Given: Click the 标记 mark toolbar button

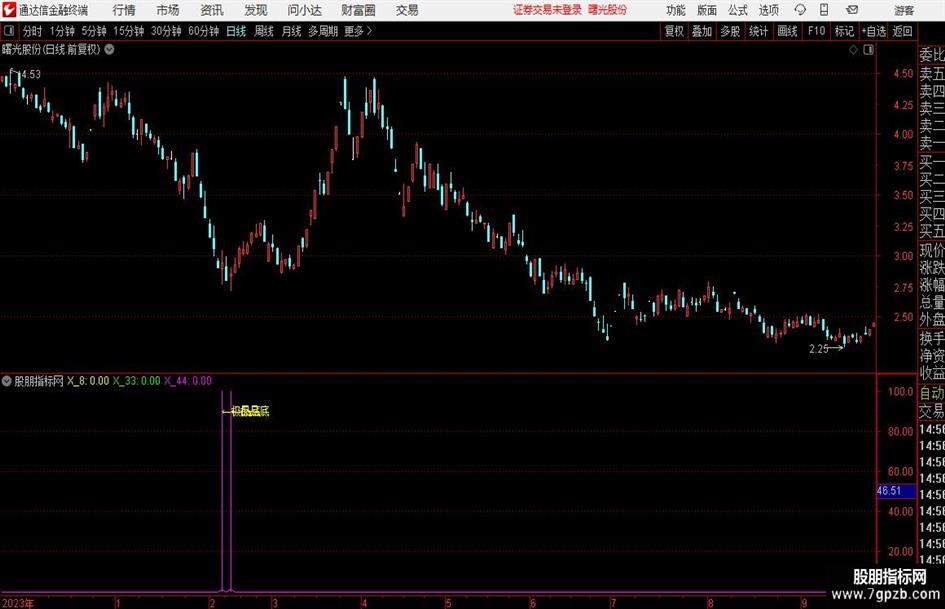Looking at the screenshot, I should (x=844, y=31).
